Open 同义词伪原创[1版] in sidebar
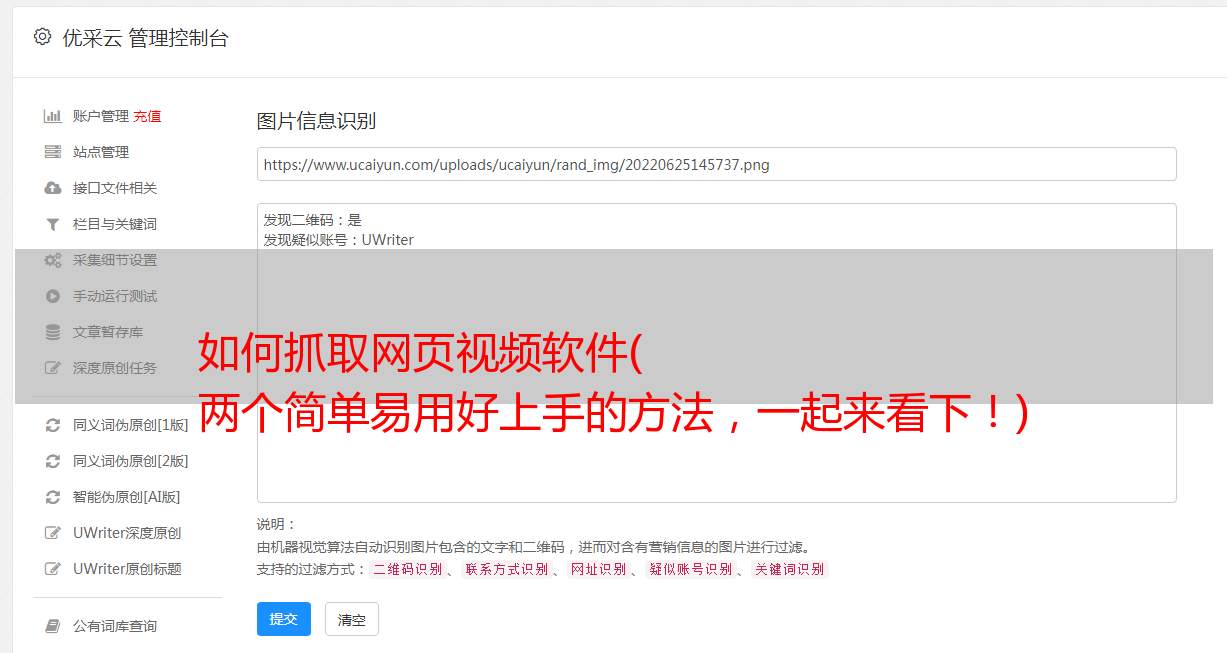 (131, 425)
